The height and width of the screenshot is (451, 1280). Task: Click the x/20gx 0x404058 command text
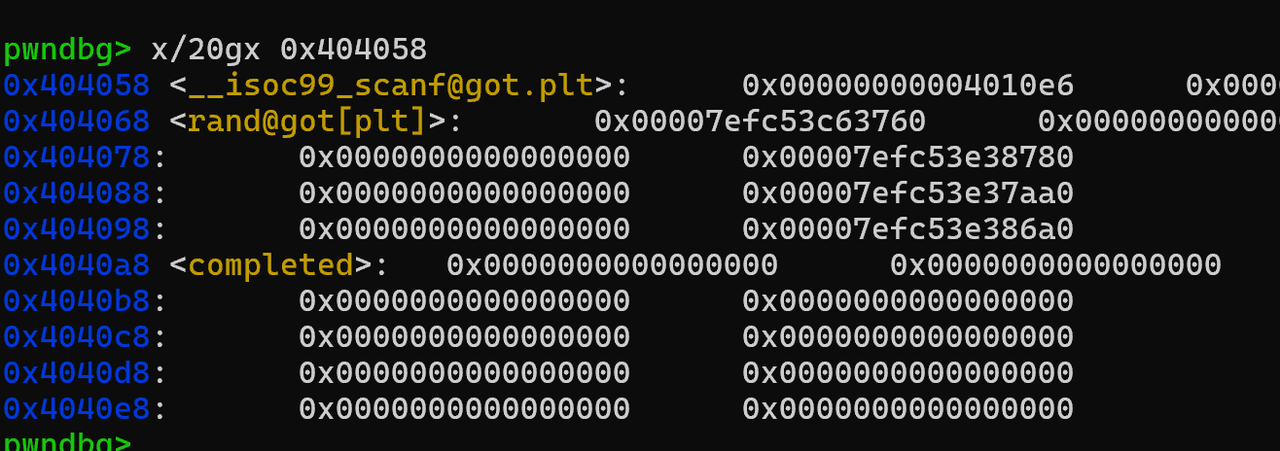click(289, 49)
